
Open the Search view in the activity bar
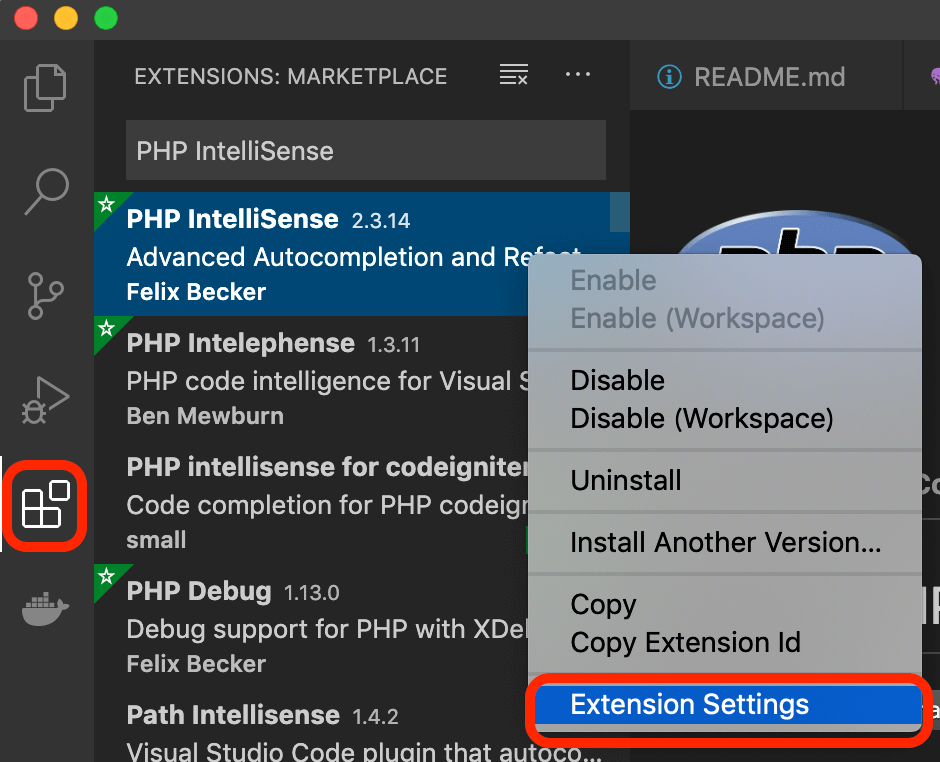click(46, 191)
